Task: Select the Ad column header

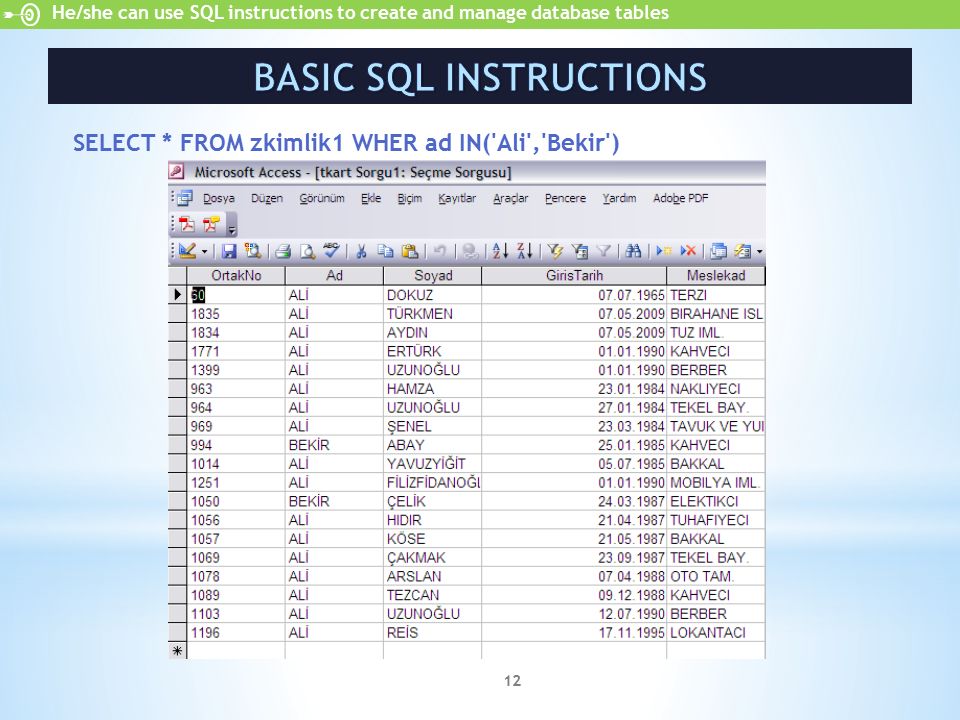Action: coord(334,276)
